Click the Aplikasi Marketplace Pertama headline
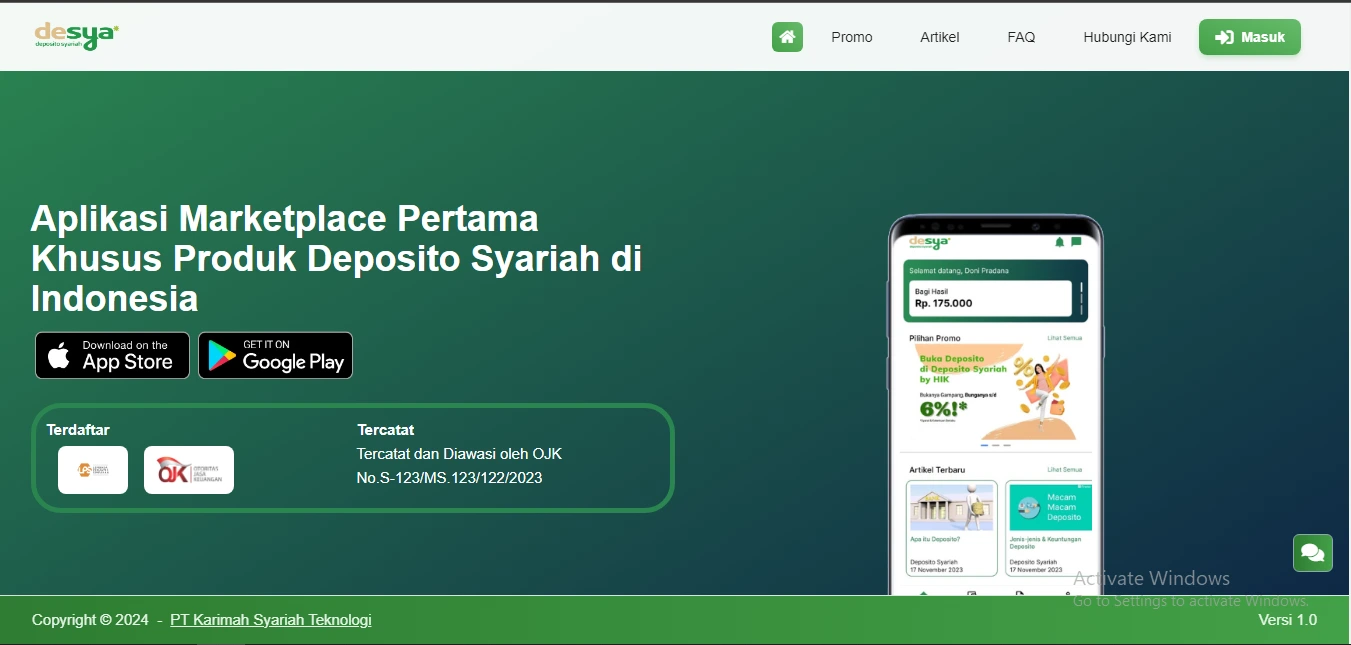1351x645 pixels. (336, 258)
